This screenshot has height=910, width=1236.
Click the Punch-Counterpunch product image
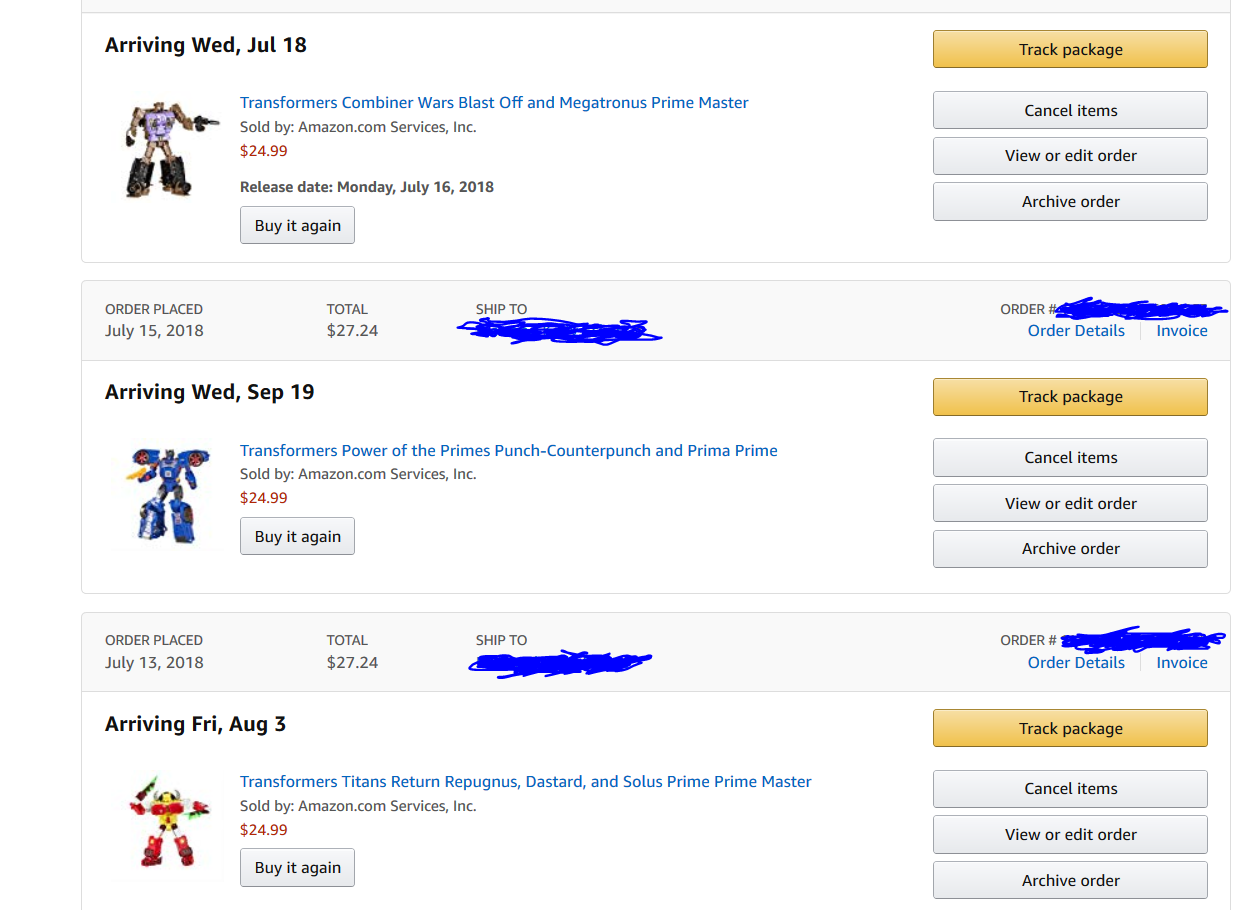166,495
